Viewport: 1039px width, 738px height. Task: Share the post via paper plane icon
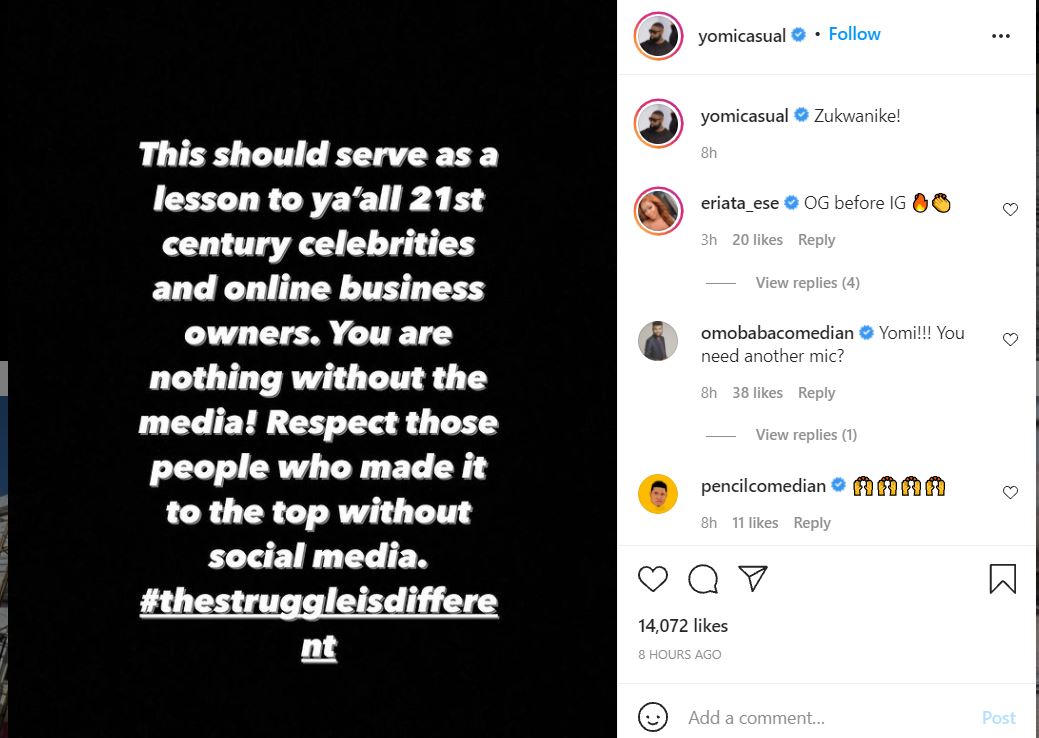coord(752,578)
